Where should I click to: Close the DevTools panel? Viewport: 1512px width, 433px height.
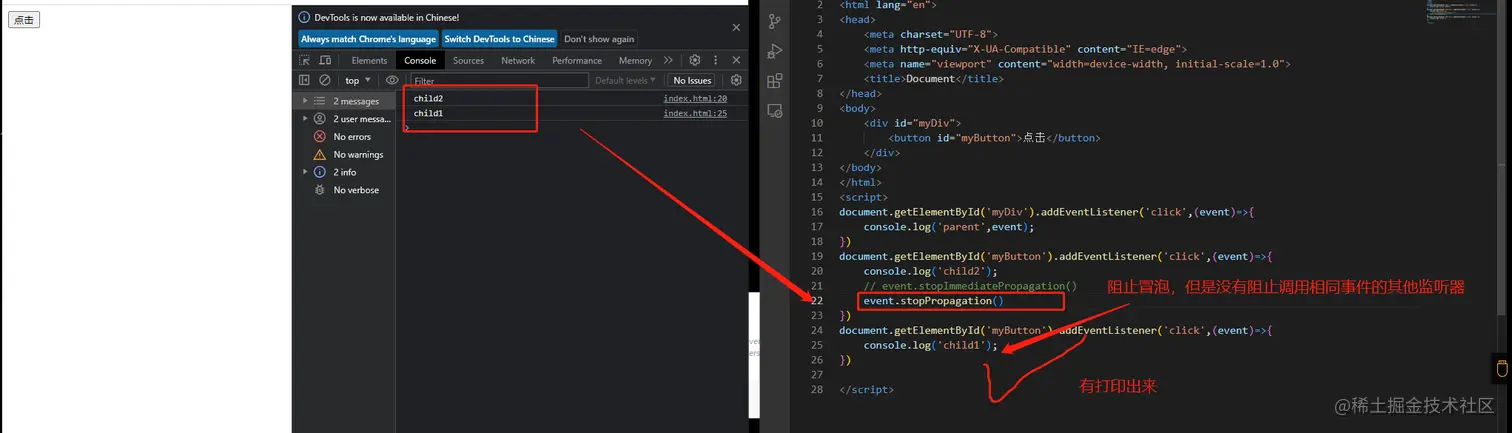pyautogui.click(x=737, y=60)
